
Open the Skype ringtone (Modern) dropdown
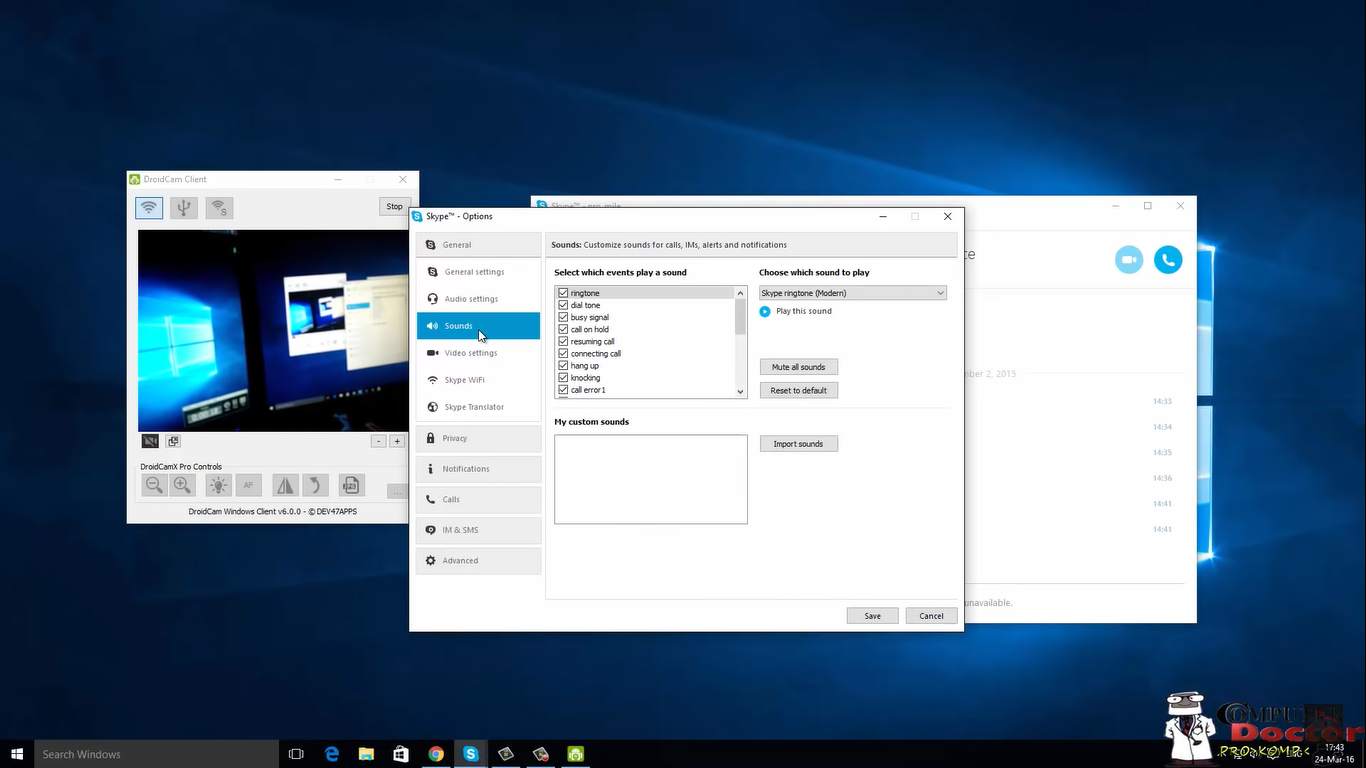(x=852, y=293)
